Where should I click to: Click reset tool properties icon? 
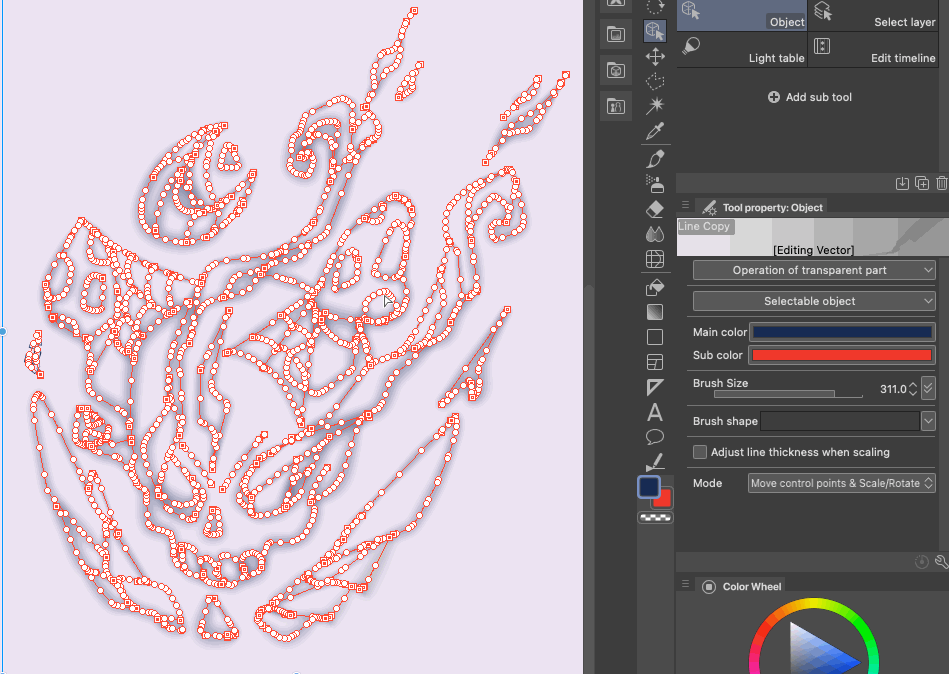coord(921,562)
